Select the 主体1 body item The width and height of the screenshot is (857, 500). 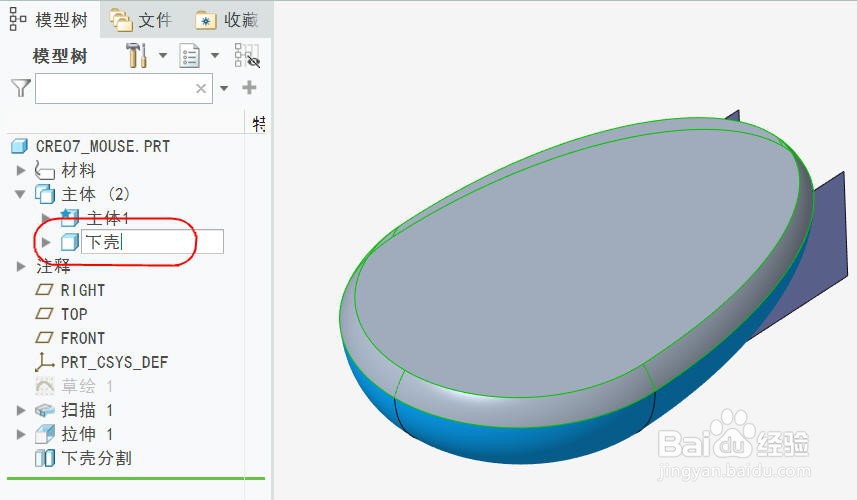click(x=108, y=218)
